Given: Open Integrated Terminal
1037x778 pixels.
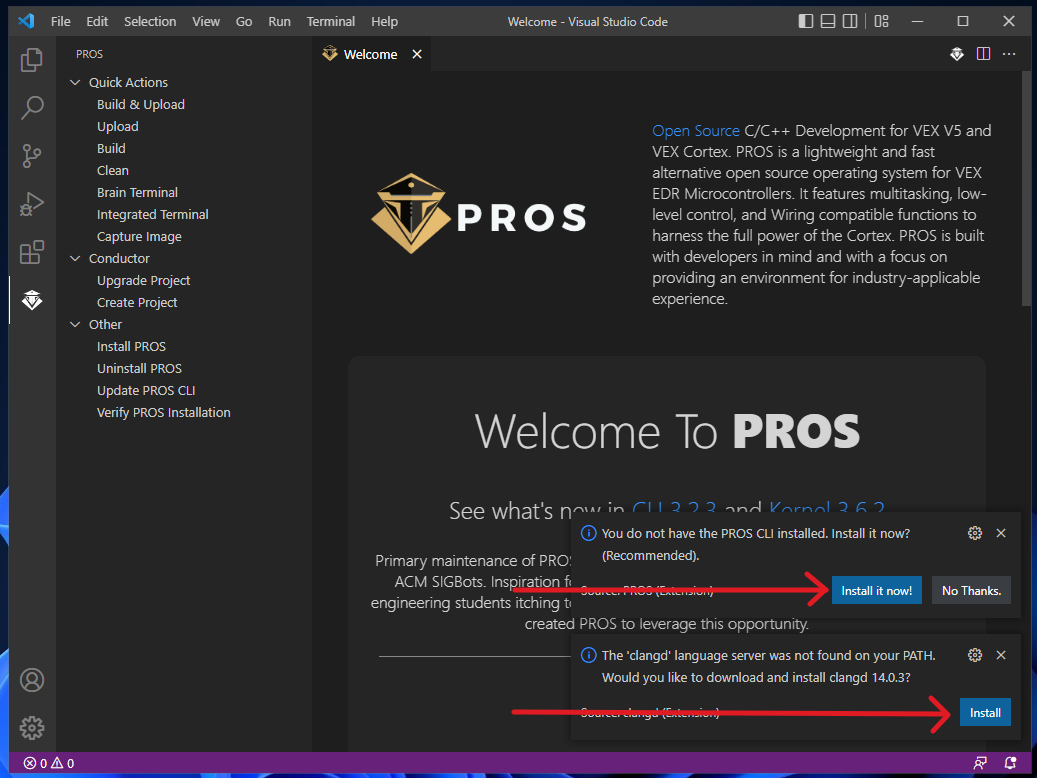Looking at the screenshot, I should tap(153, 214).
